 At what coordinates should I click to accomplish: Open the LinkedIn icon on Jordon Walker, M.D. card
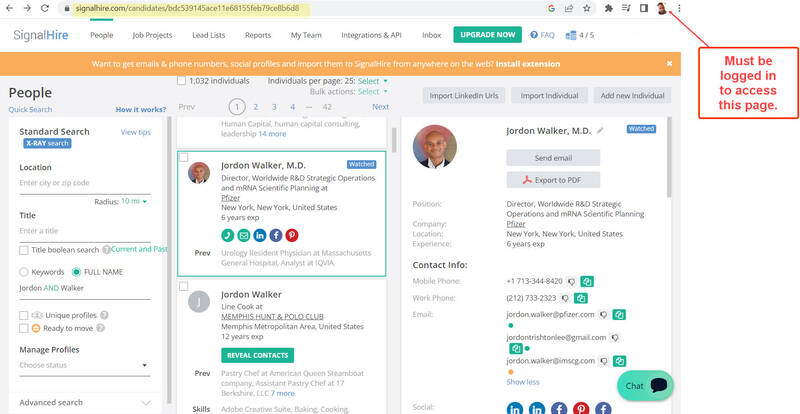(260, 235)
